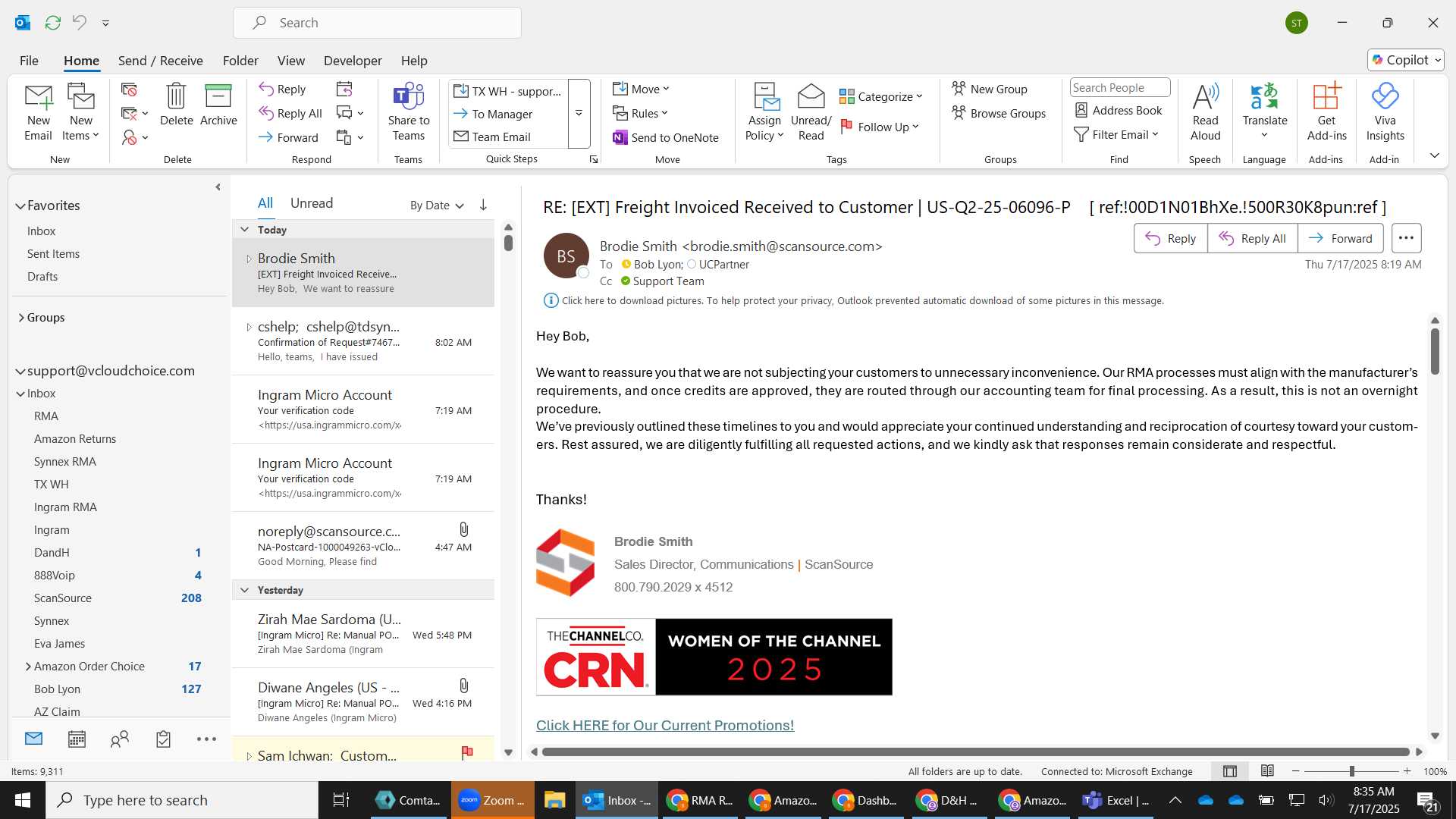1456x819 pixels.
Task: Click the Unread/Read envelope icon
Action: [811, 96]
